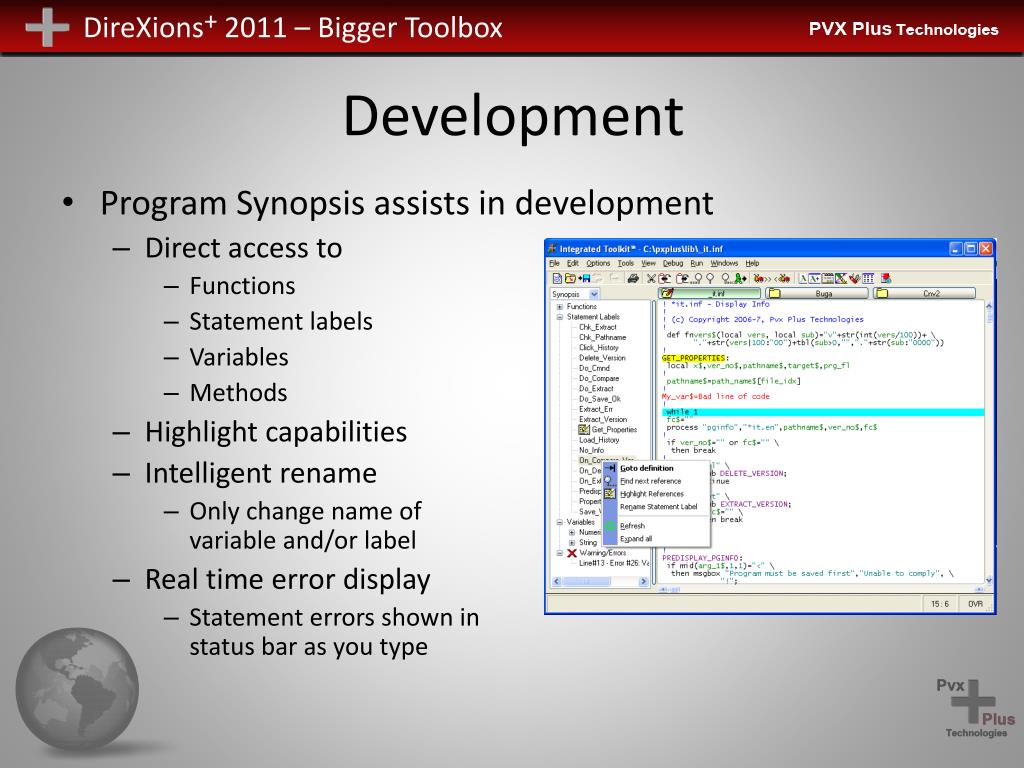Select No_Info statement label

[x=591, y=450]
